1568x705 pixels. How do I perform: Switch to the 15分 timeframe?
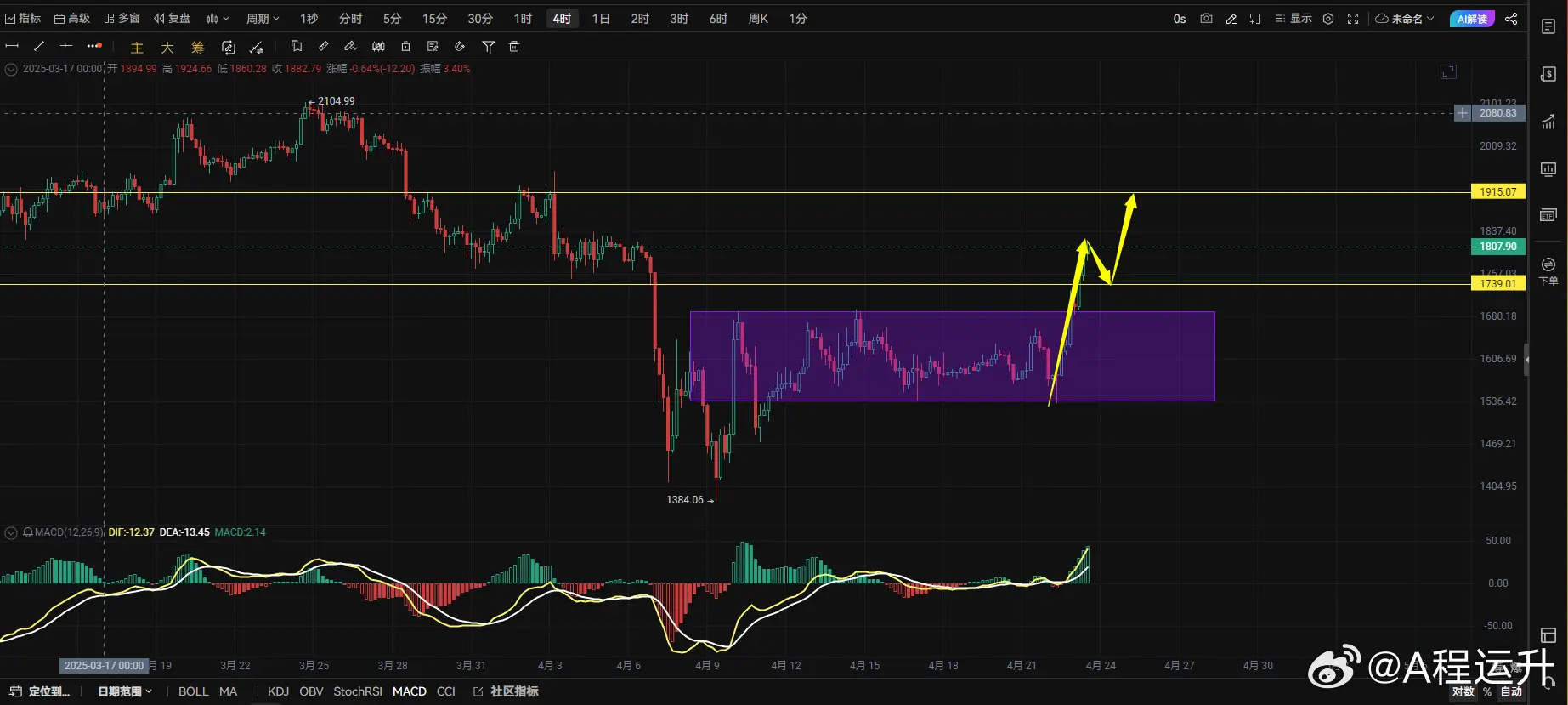point(434,19)
